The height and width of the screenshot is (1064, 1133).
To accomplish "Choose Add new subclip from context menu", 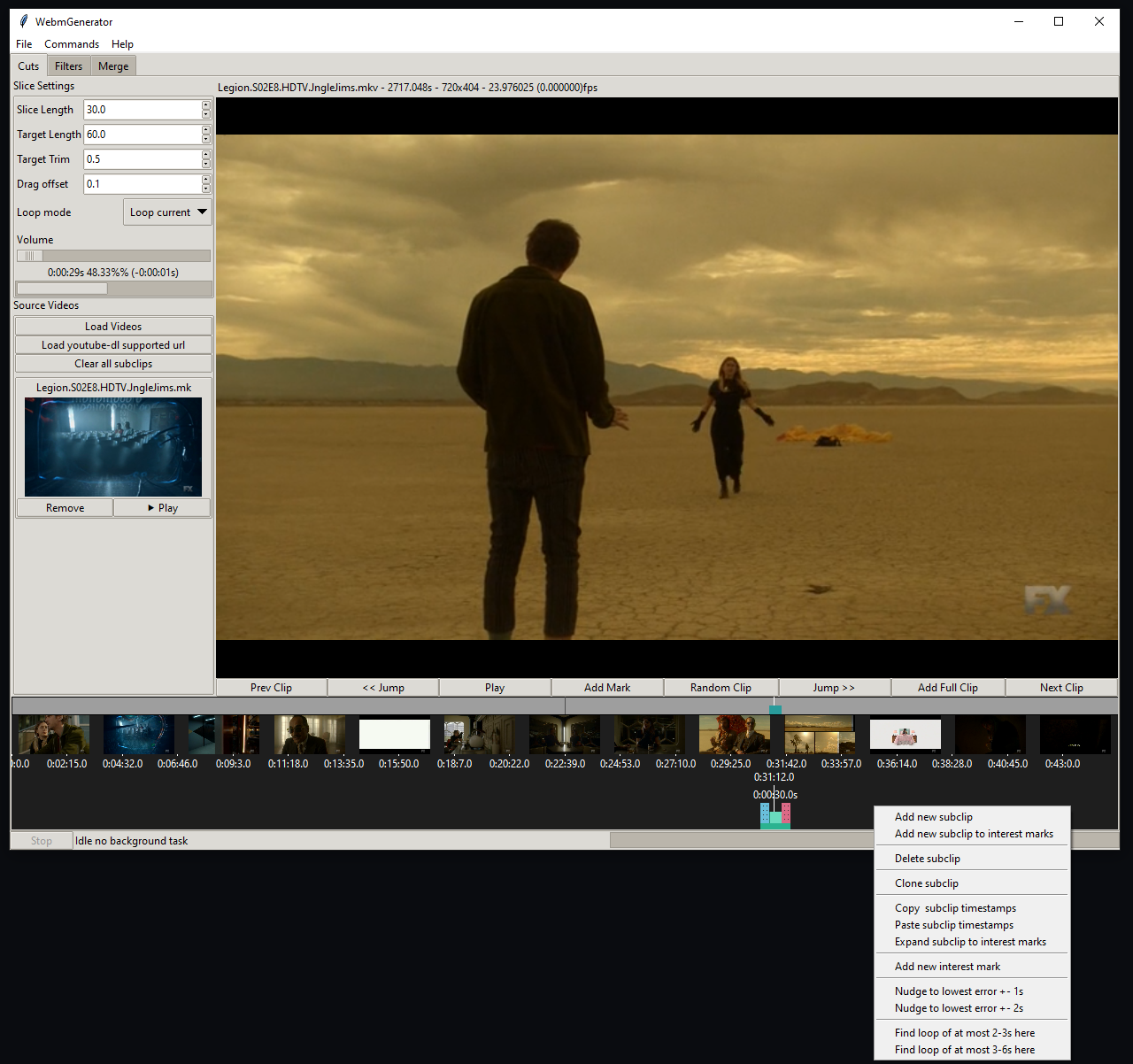I will click(972, 817).
